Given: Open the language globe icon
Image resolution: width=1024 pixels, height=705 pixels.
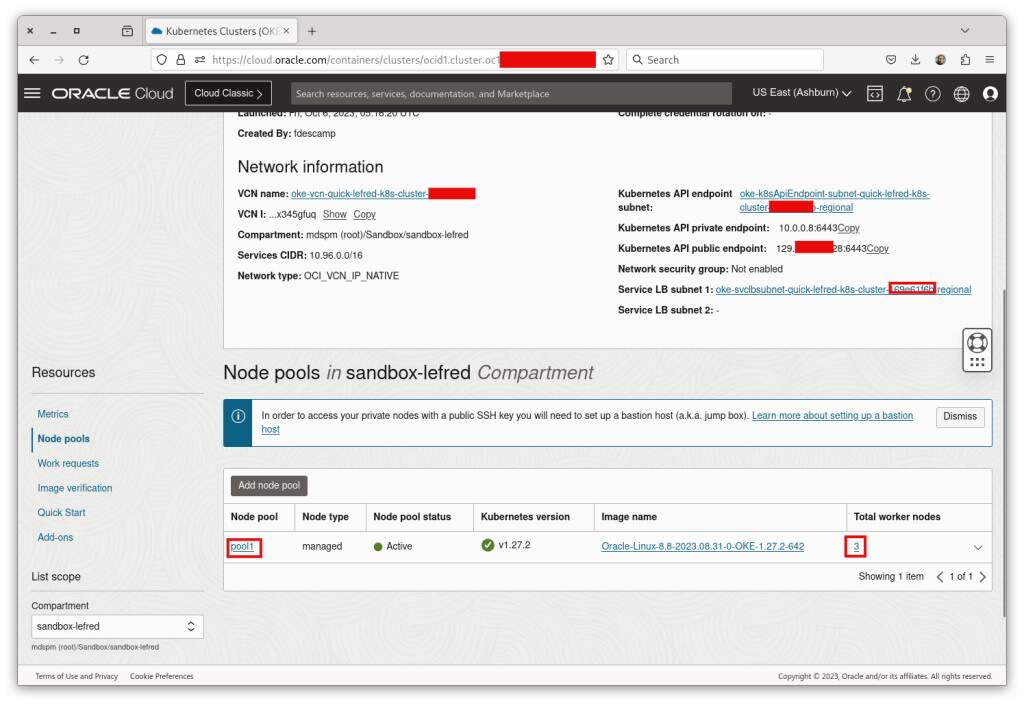Looking at the screenshot, I should (961, 94).
